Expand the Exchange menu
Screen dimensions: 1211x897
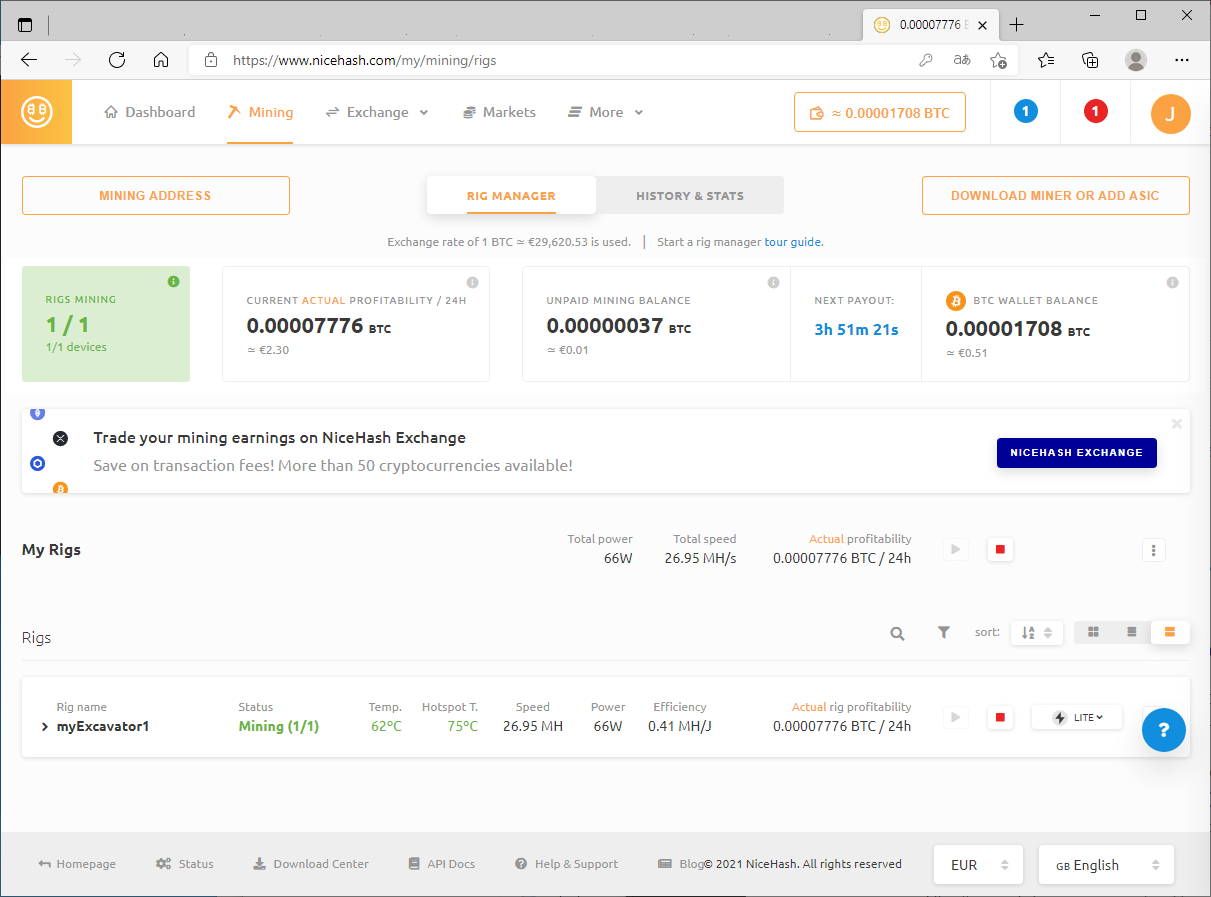point(377,112)
